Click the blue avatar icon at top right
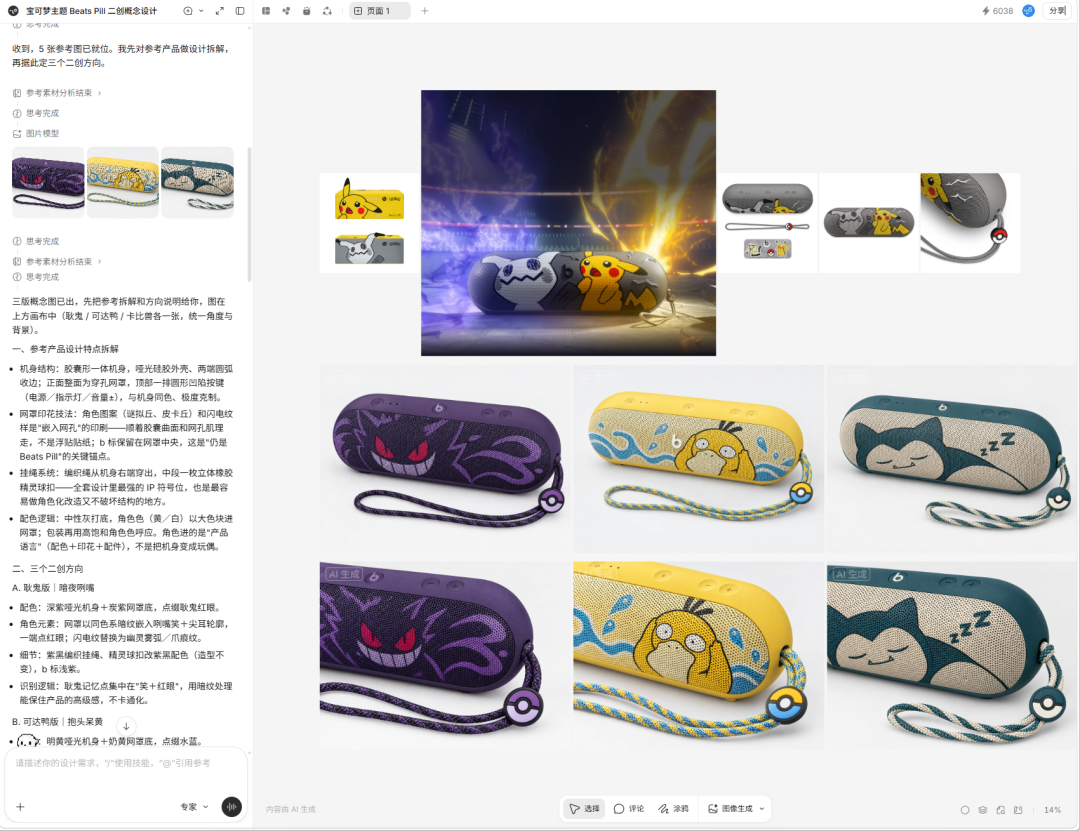Image resolution: width=1080 pixels, height=831 pixels. point(1028,11)
